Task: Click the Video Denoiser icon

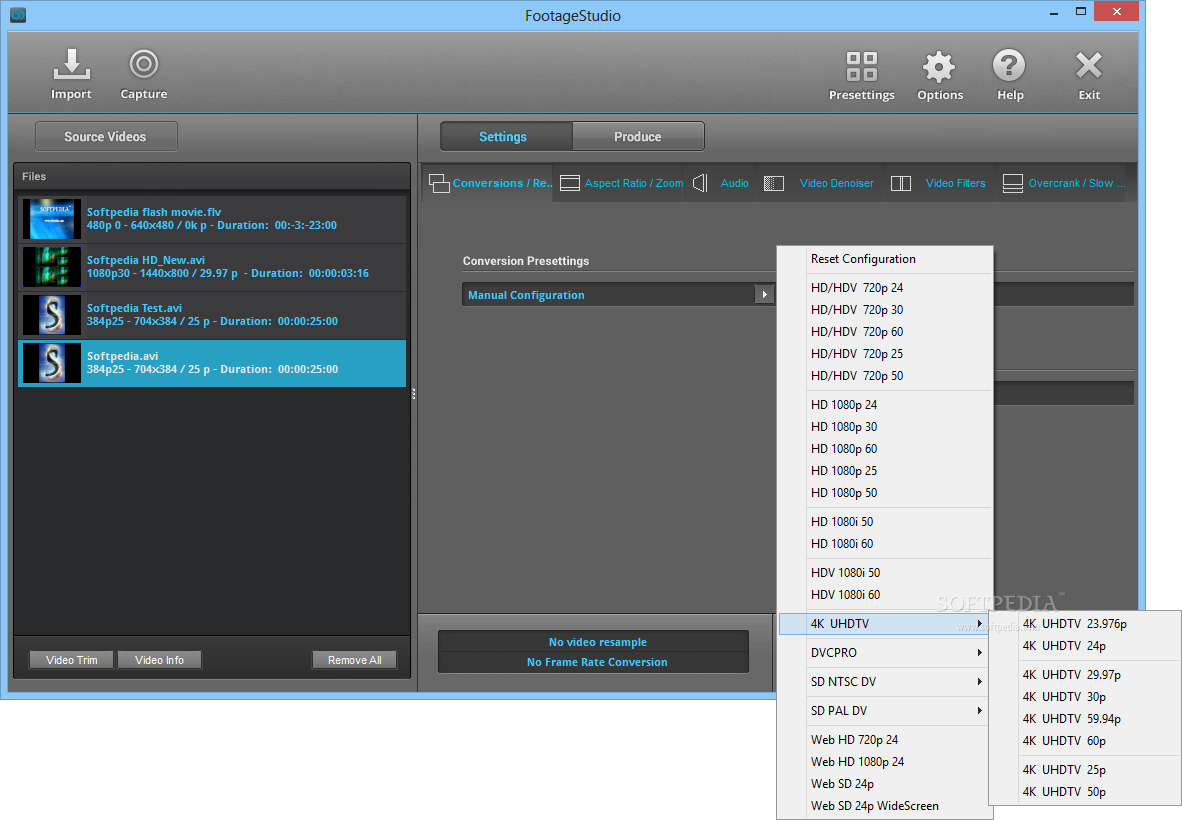Action: (773, 183)
